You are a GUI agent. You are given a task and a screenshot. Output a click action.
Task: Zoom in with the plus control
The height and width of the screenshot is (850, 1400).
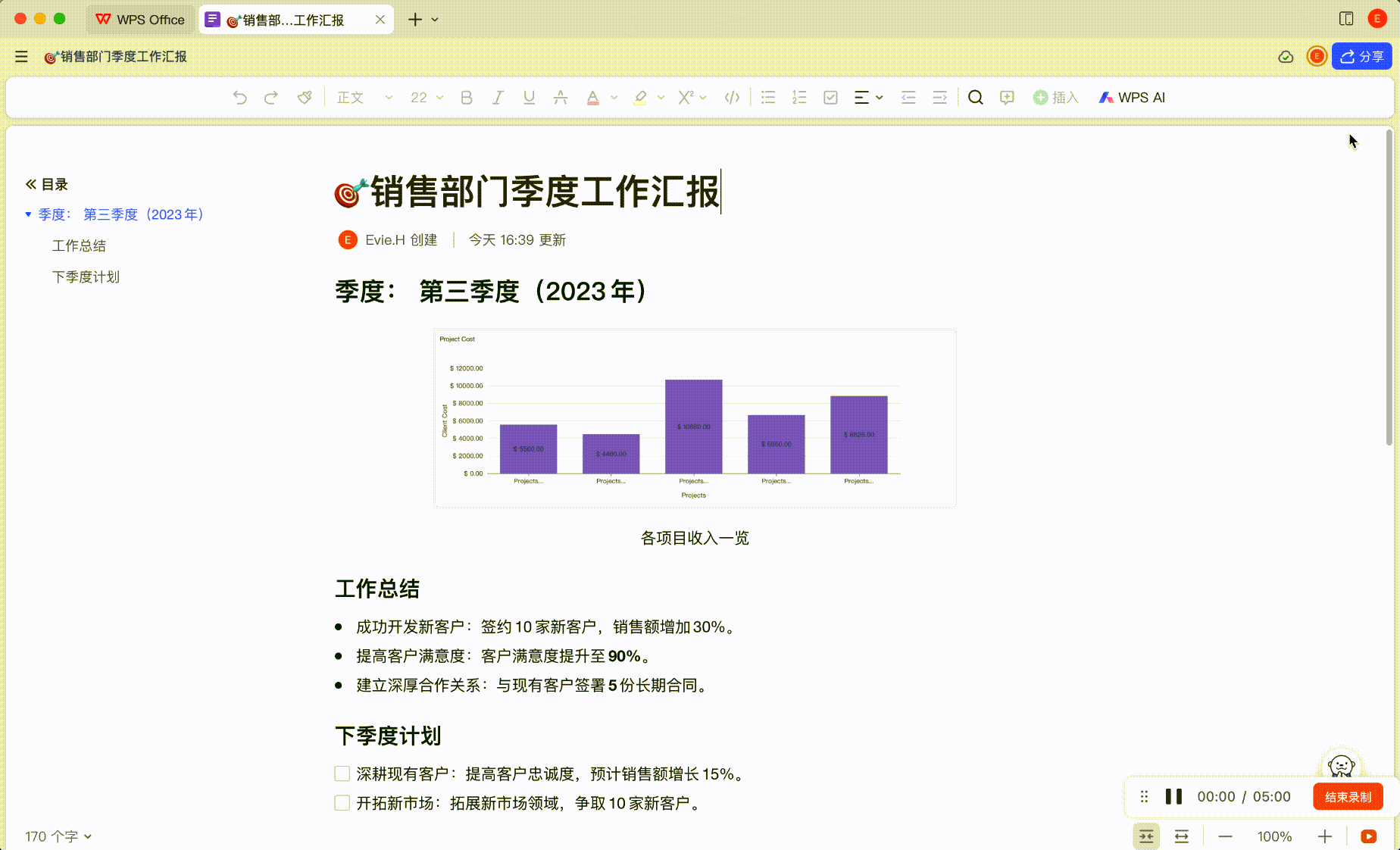point(1324,836)
